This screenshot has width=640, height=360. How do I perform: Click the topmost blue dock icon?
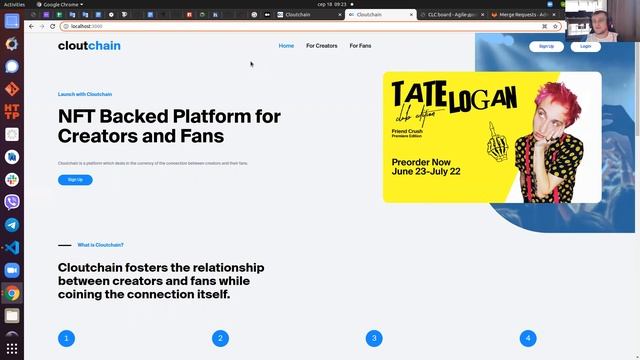[12, 21]
